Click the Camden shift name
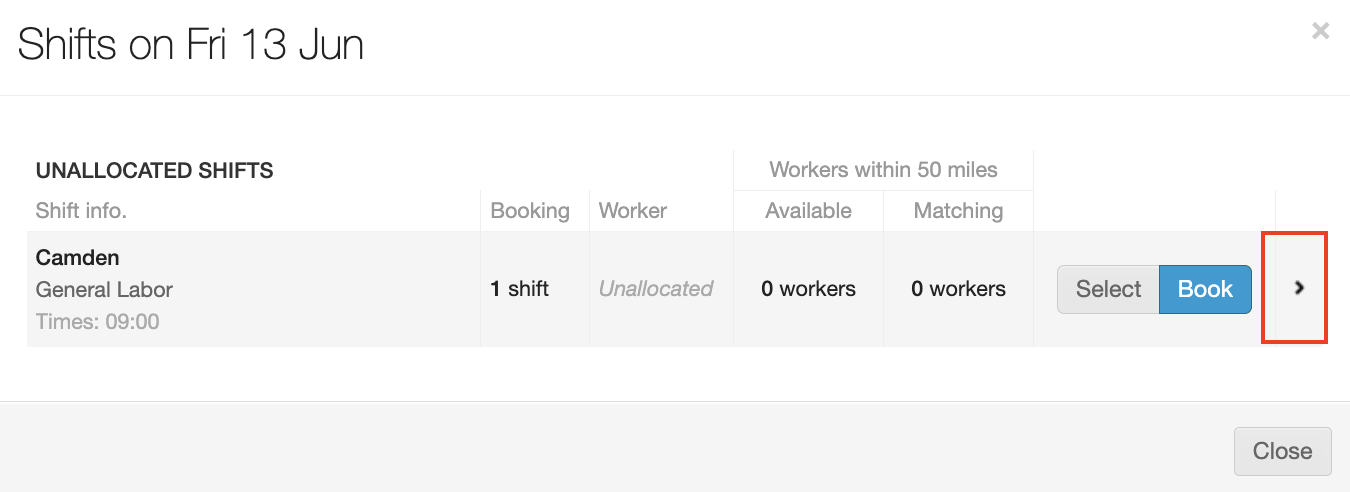 click(x=77, y=258)
